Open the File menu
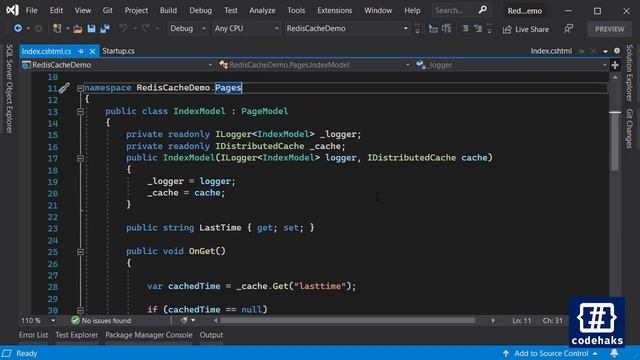The height and width of the screenshot is (360, 640). click(x=31, y=10)
